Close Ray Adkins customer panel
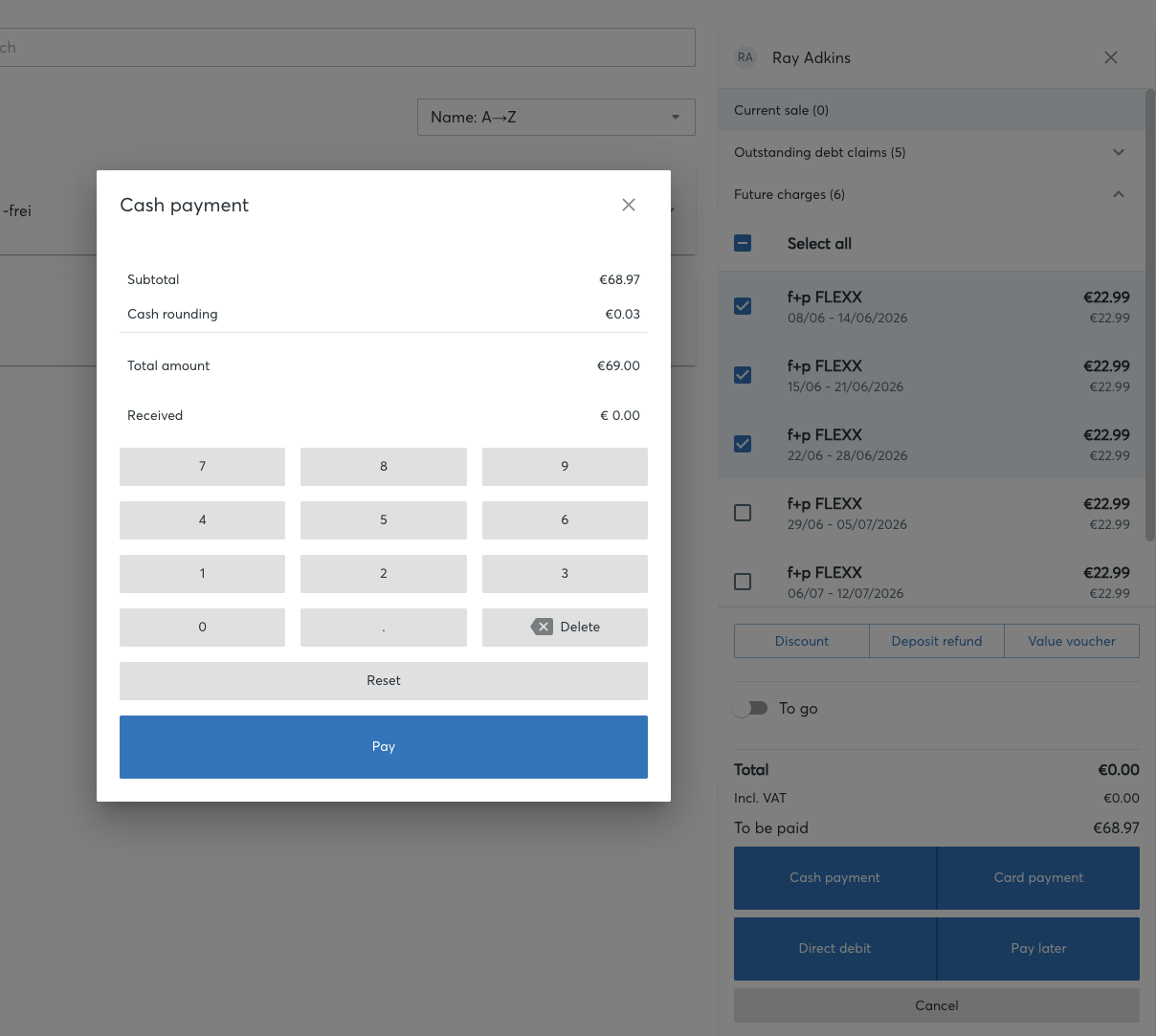Viewport: 1156px width, 1036px height. point(1111,57)
